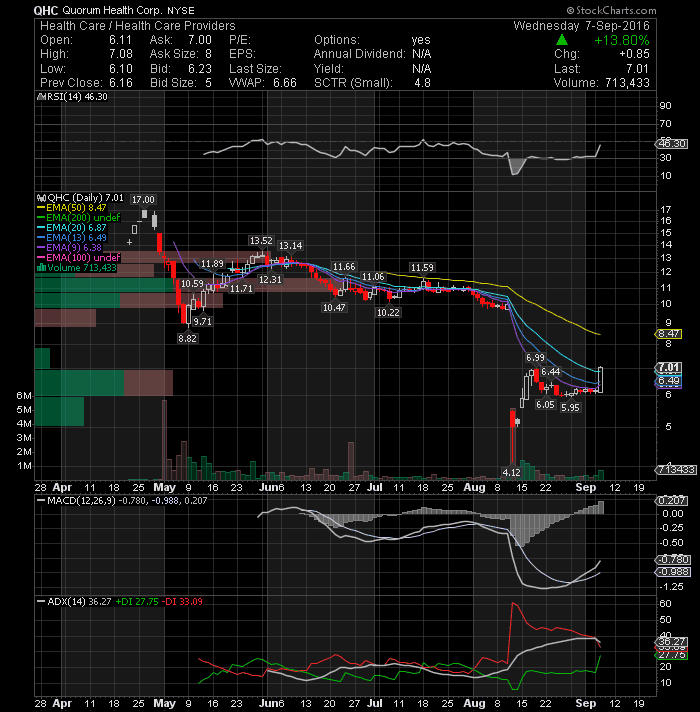
Task: Click the pink EMA(100) undef legend entry
Action: pos(79,257)
